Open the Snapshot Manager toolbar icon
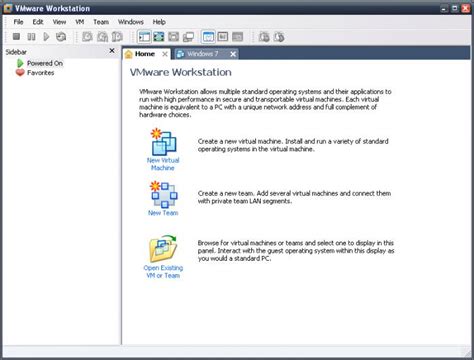This screenshot has height=360, width=474. pos(117,36)
